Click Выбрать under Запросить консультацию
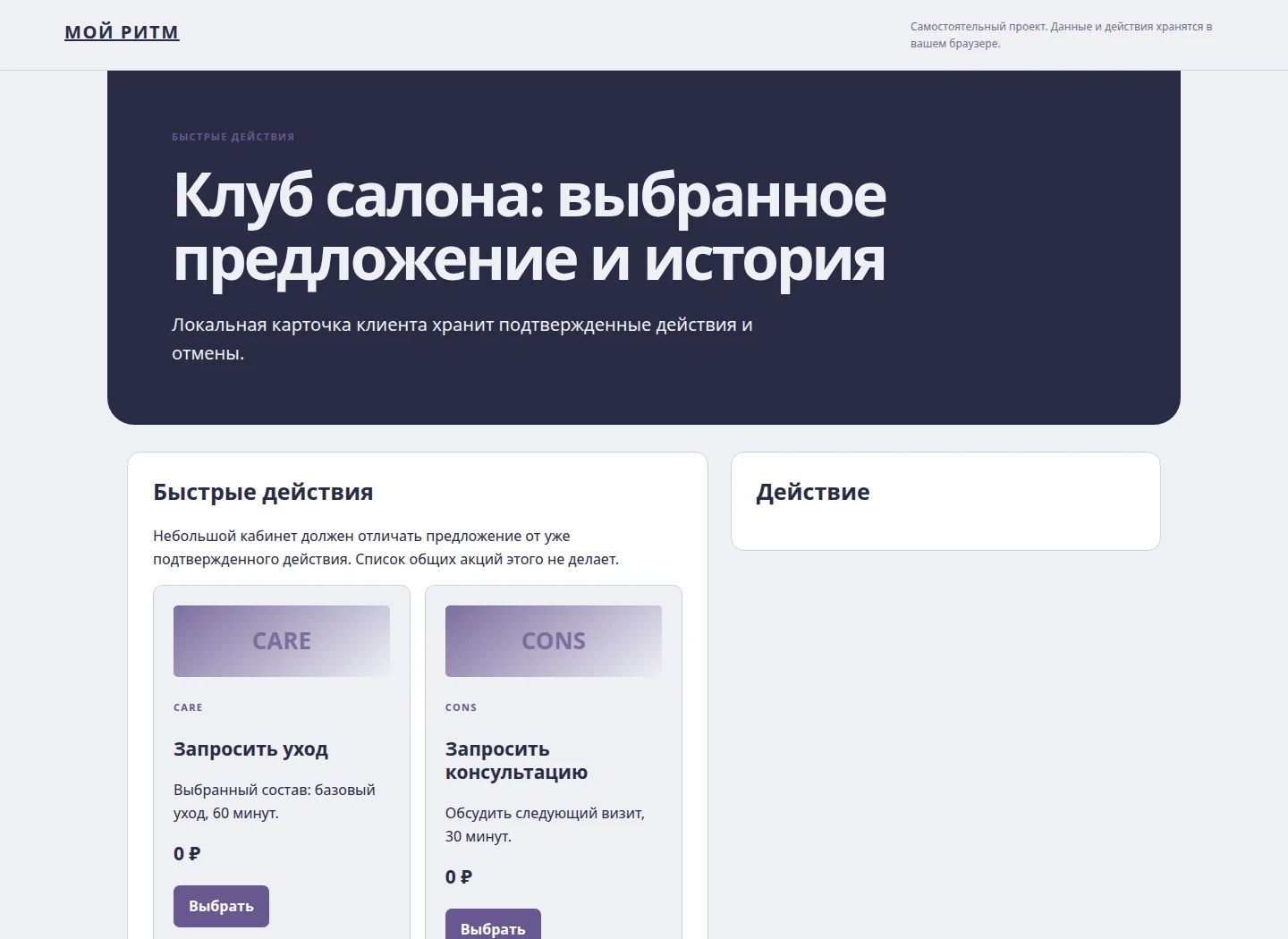 [493, 925]
